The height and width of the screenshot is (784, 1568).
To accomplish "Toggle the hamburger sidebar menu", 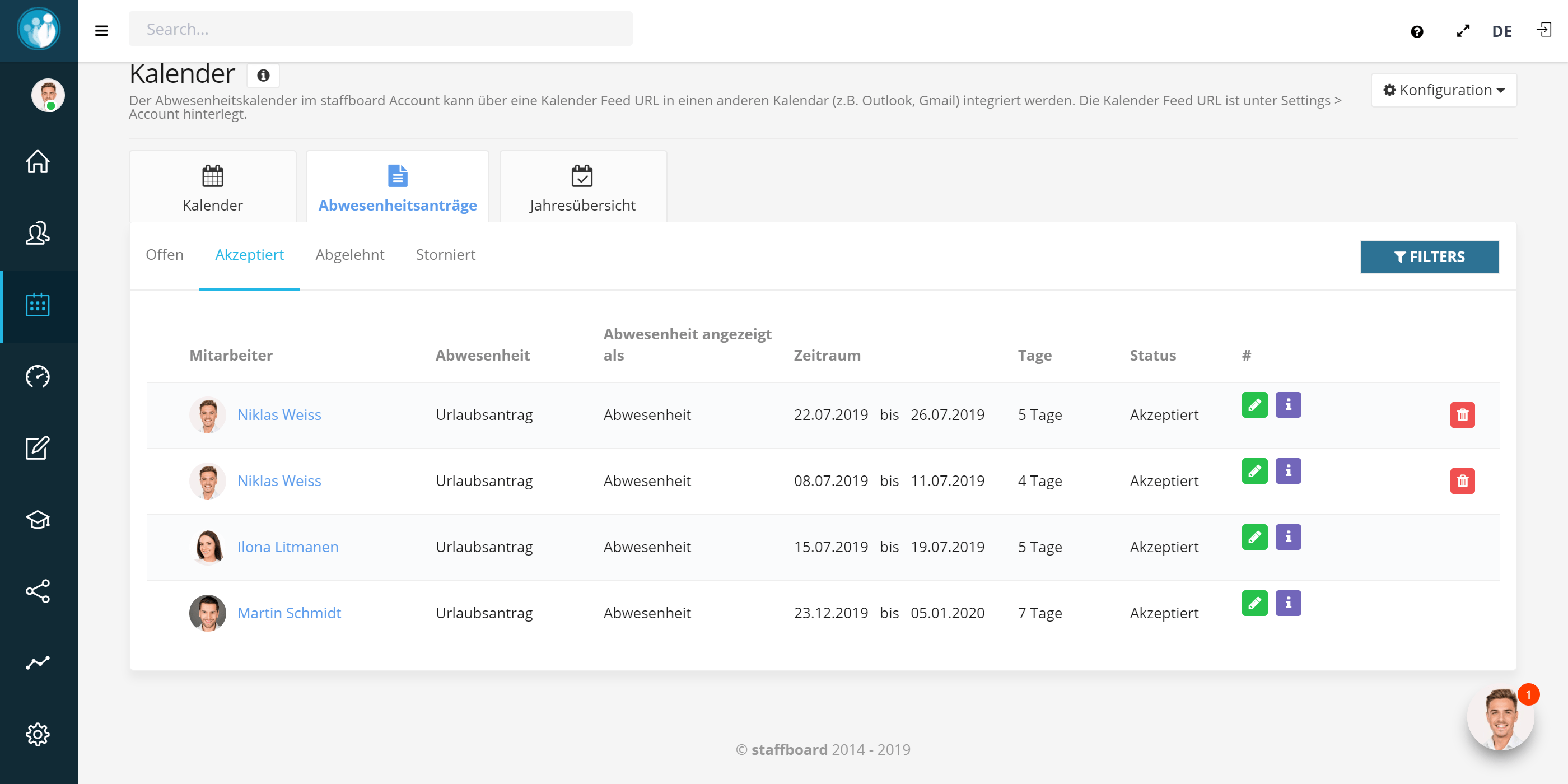I will pos(102,30).
